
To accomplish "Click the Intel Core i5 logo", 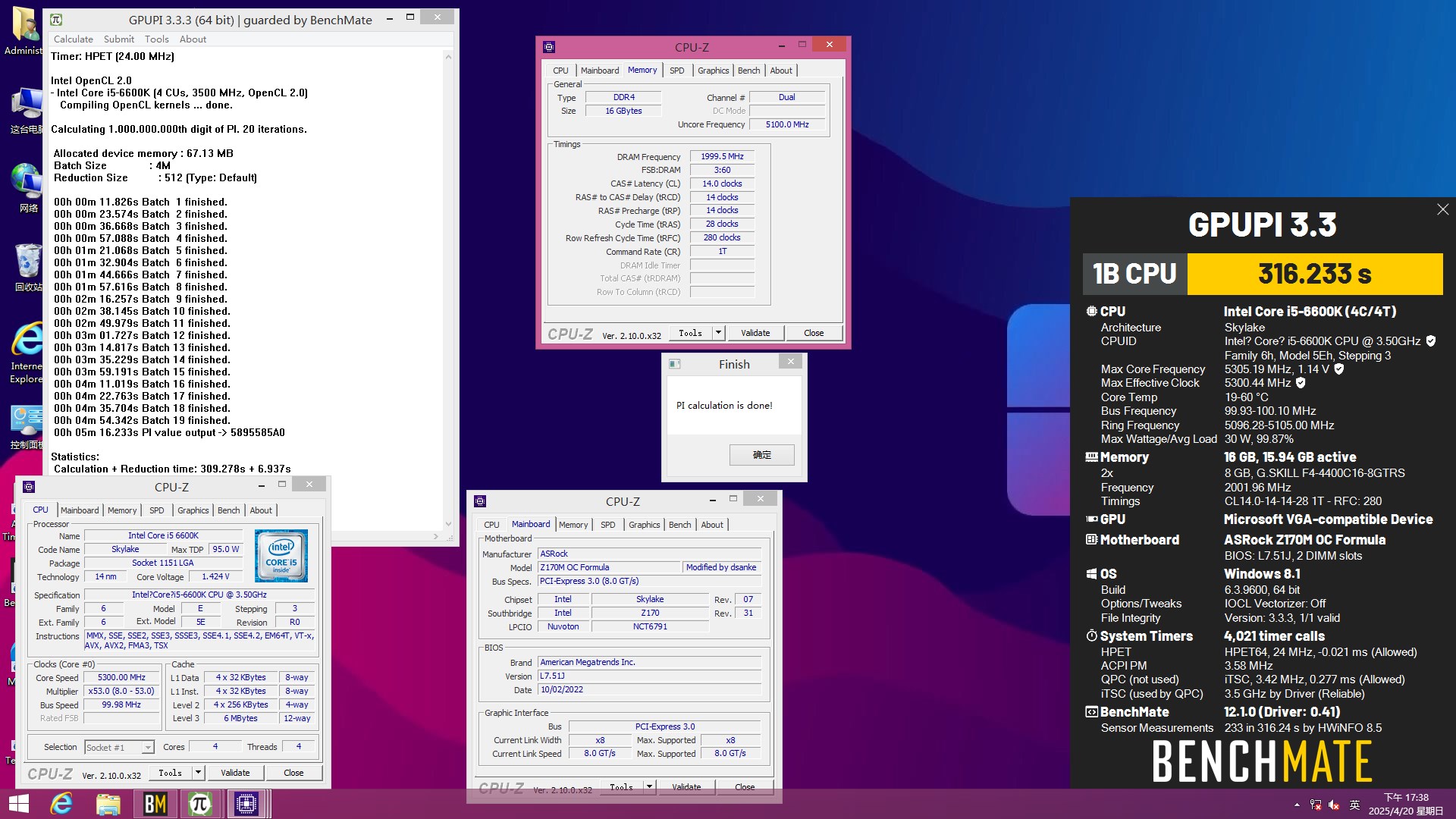I will click(x=281, y=556).
